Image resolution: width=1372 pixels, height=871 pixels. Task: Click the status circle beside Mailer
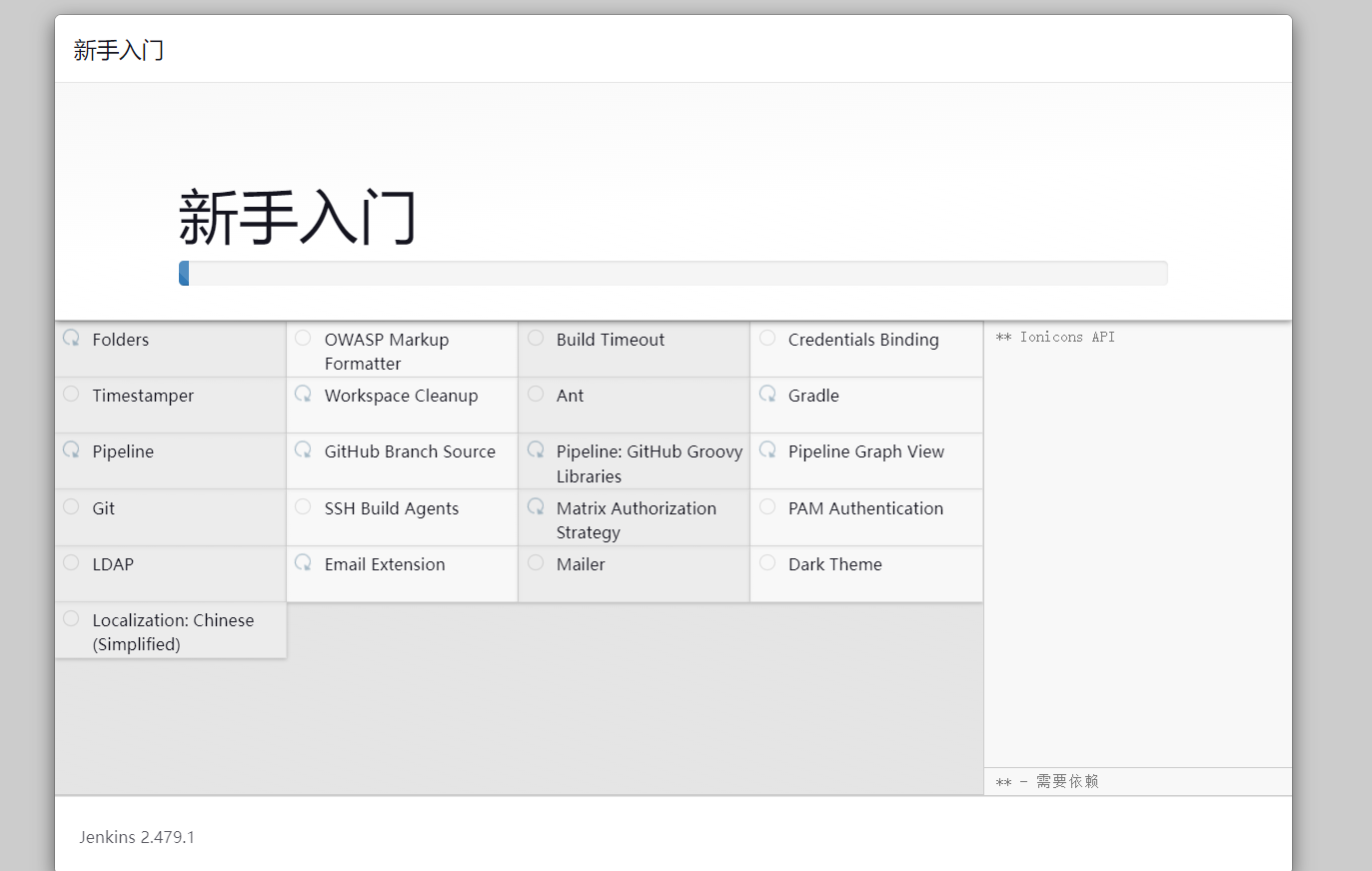point(536,562)
